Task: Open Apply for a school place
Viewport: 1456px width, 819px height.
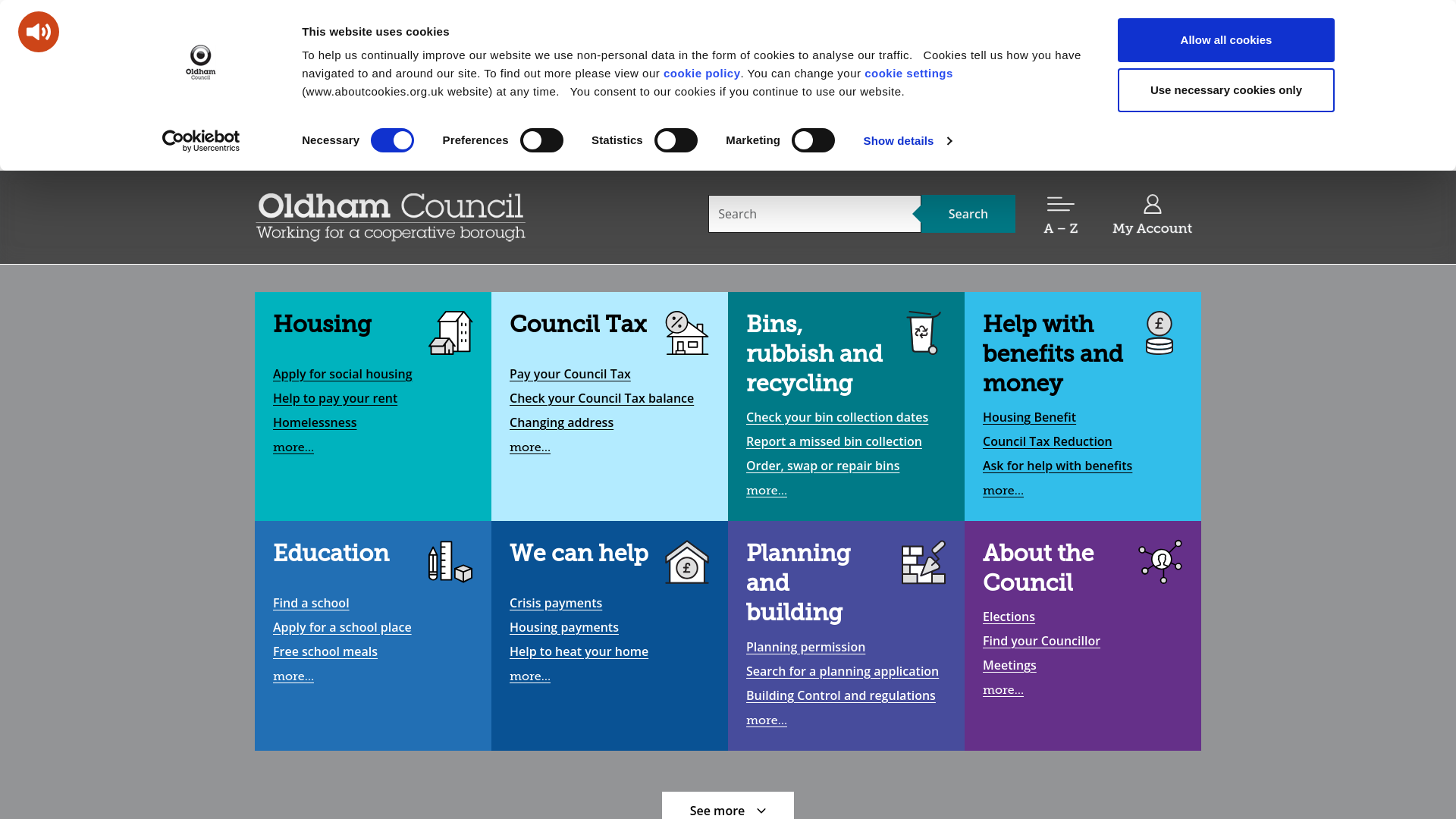Action: tap(342, 628)
